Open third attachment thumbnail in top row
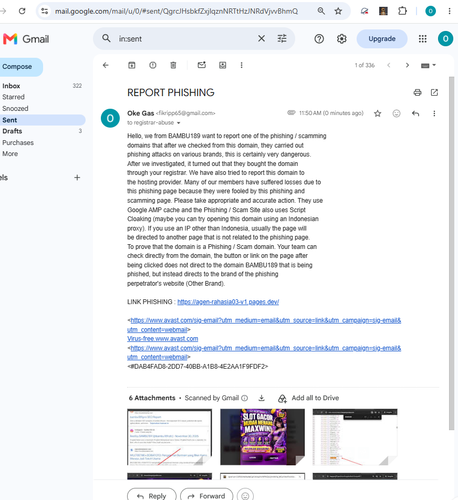 (355, 437)
